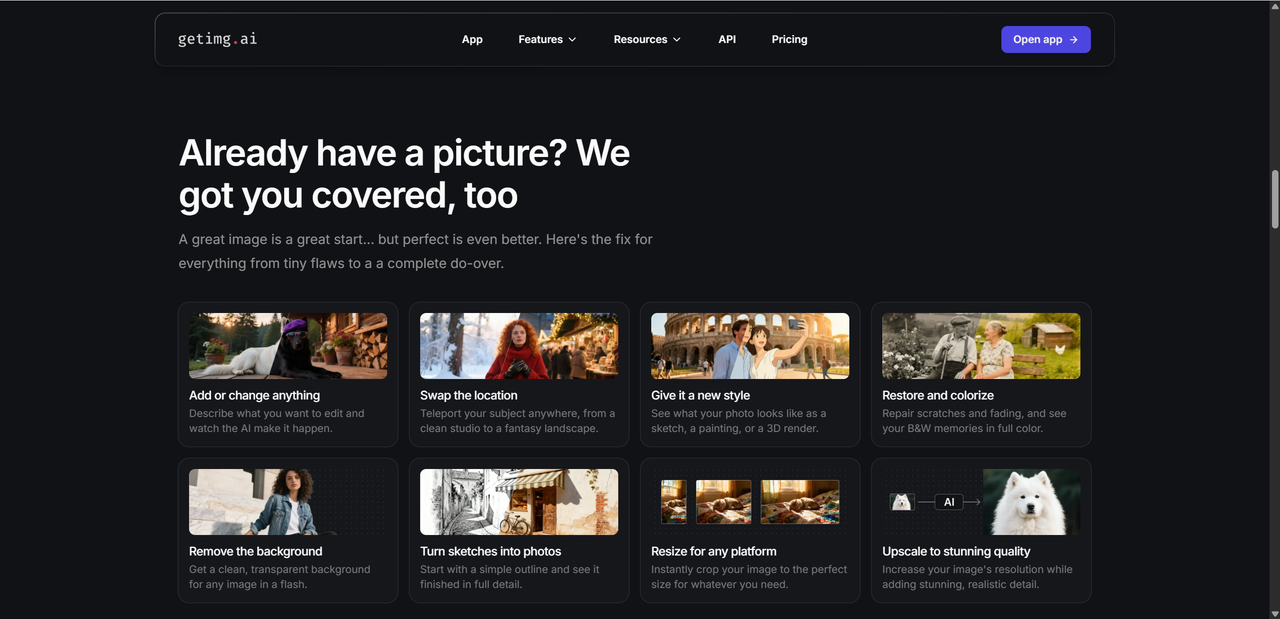This screenshot has height=619, width=1280.
Task: Click the elderly couple colorized photo
Action: pyautogui.click(x=981, y=346)
